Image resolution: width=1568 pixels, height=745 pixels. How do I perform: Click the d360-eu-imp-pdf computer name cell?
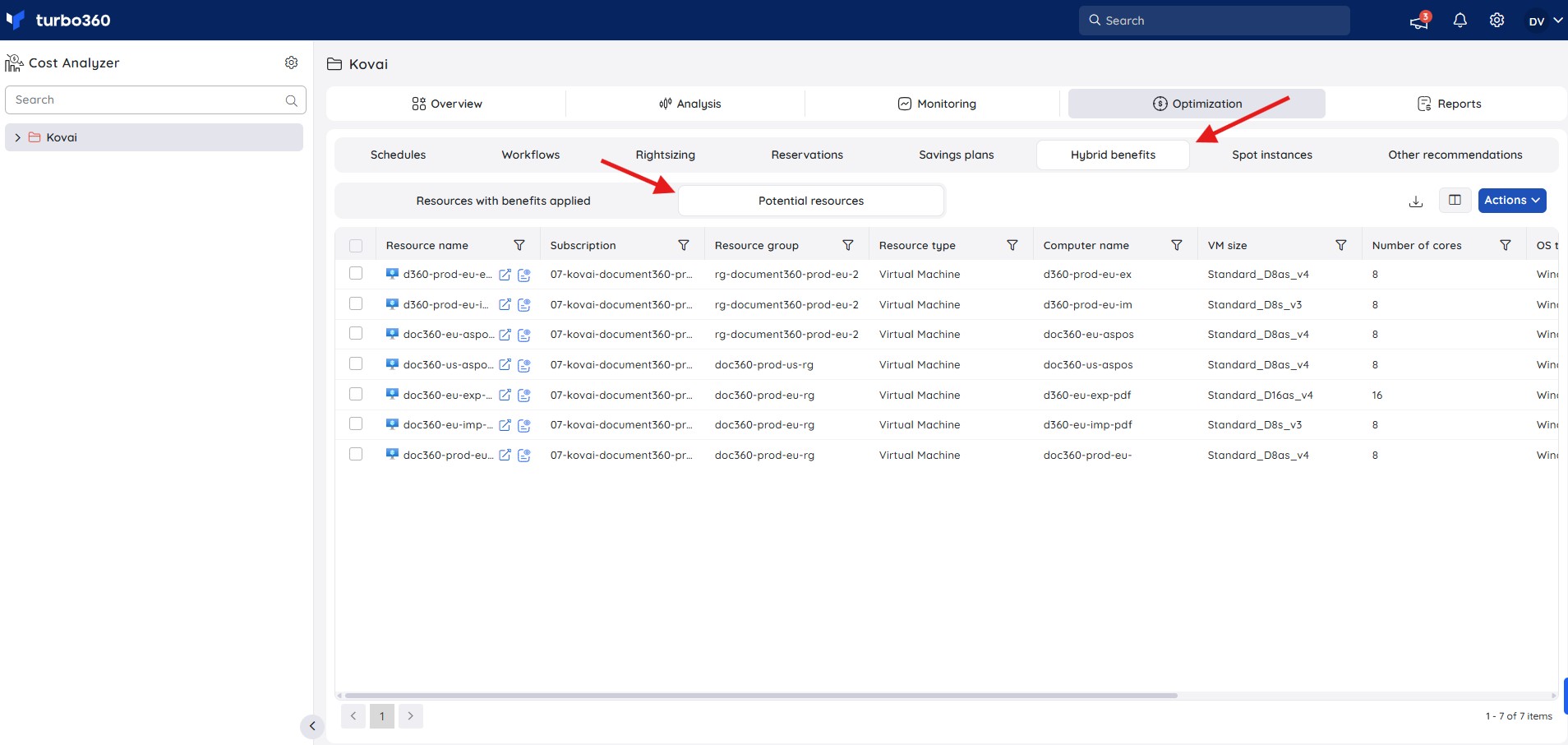tap(1087, 425)
